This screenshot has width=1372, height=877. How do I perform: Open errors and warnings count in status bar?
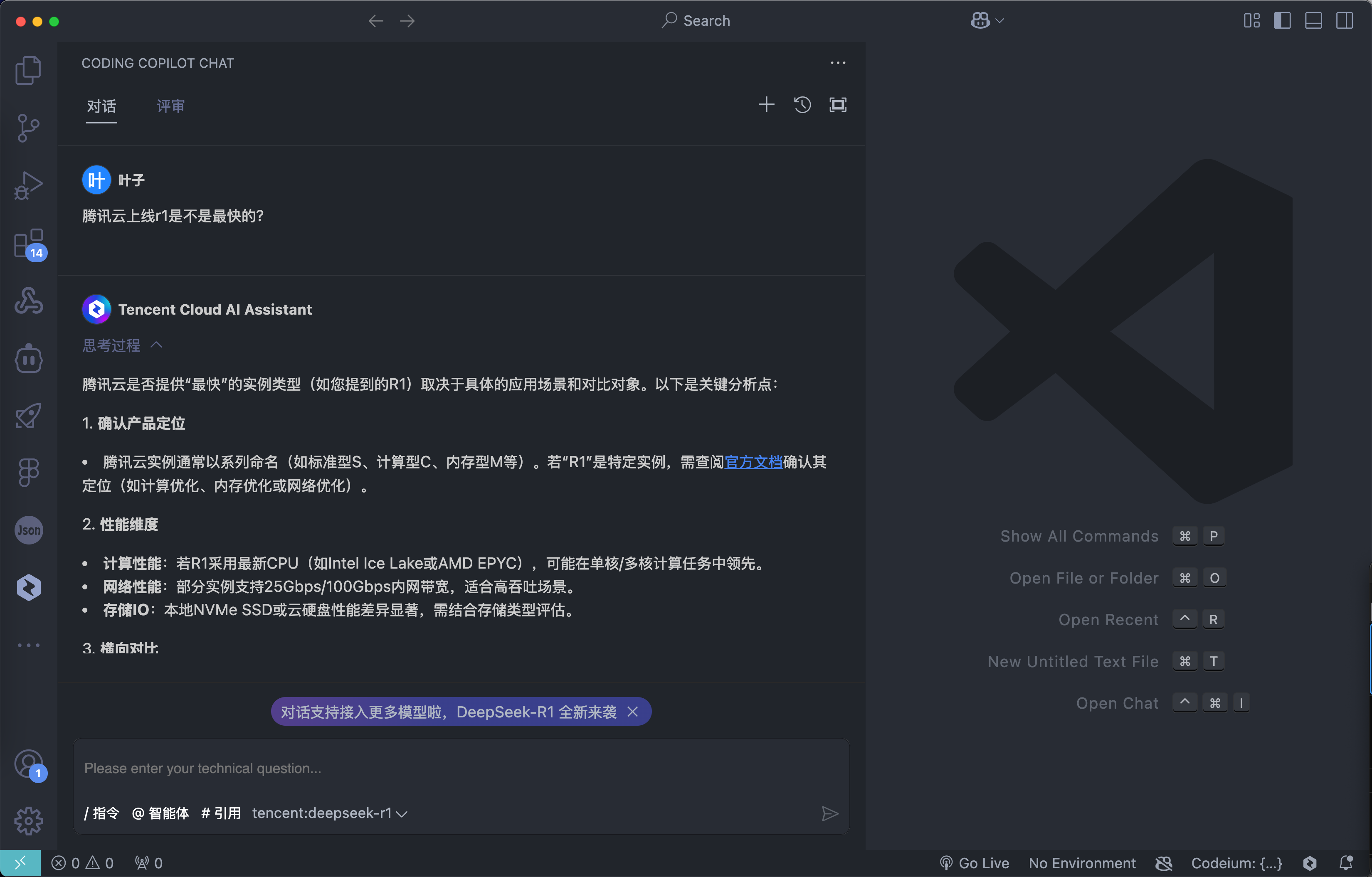click(x=83, y=863)
